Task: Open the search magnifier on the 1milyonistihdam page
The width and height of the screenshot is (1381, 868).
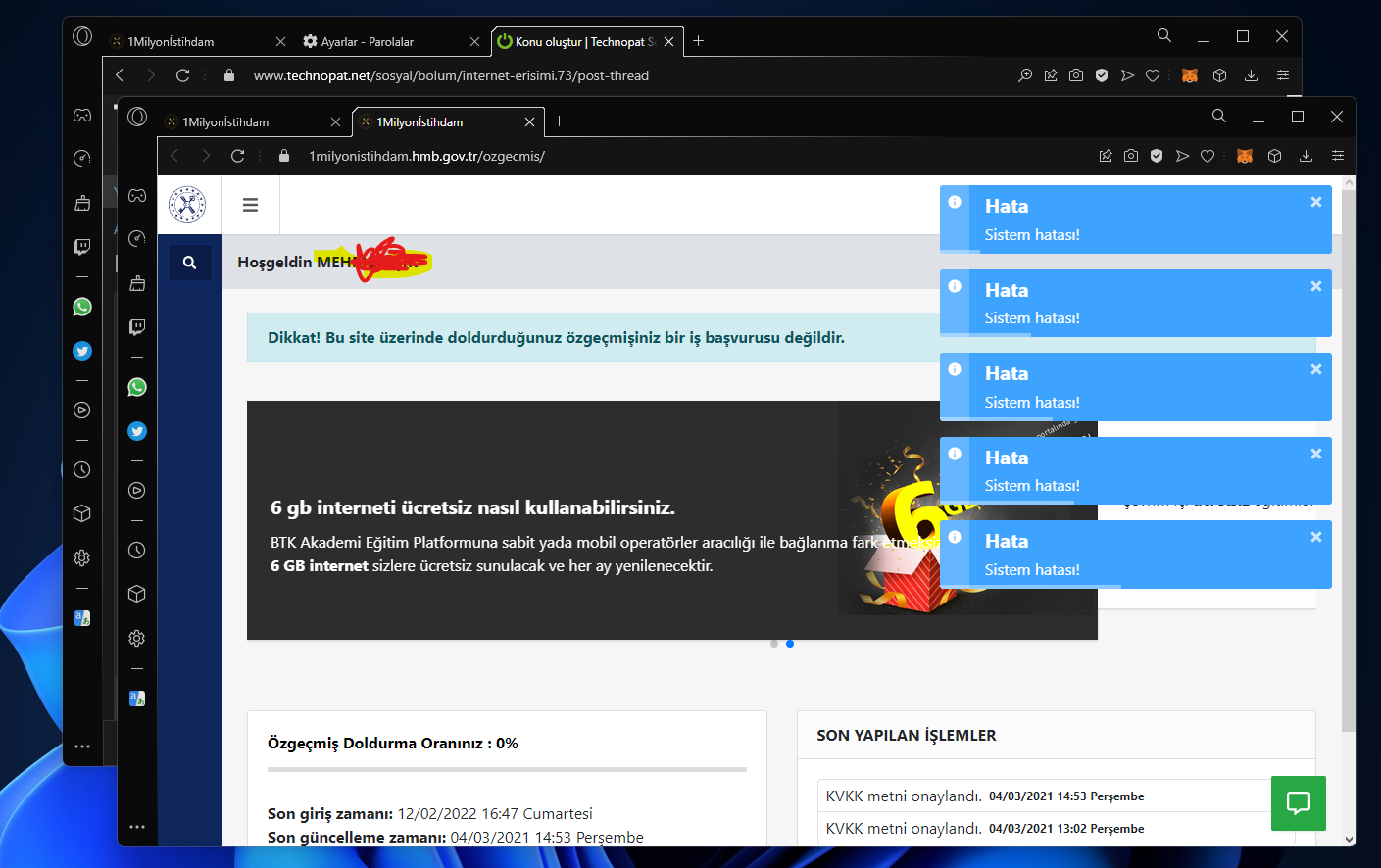Action: coord(190,262)
